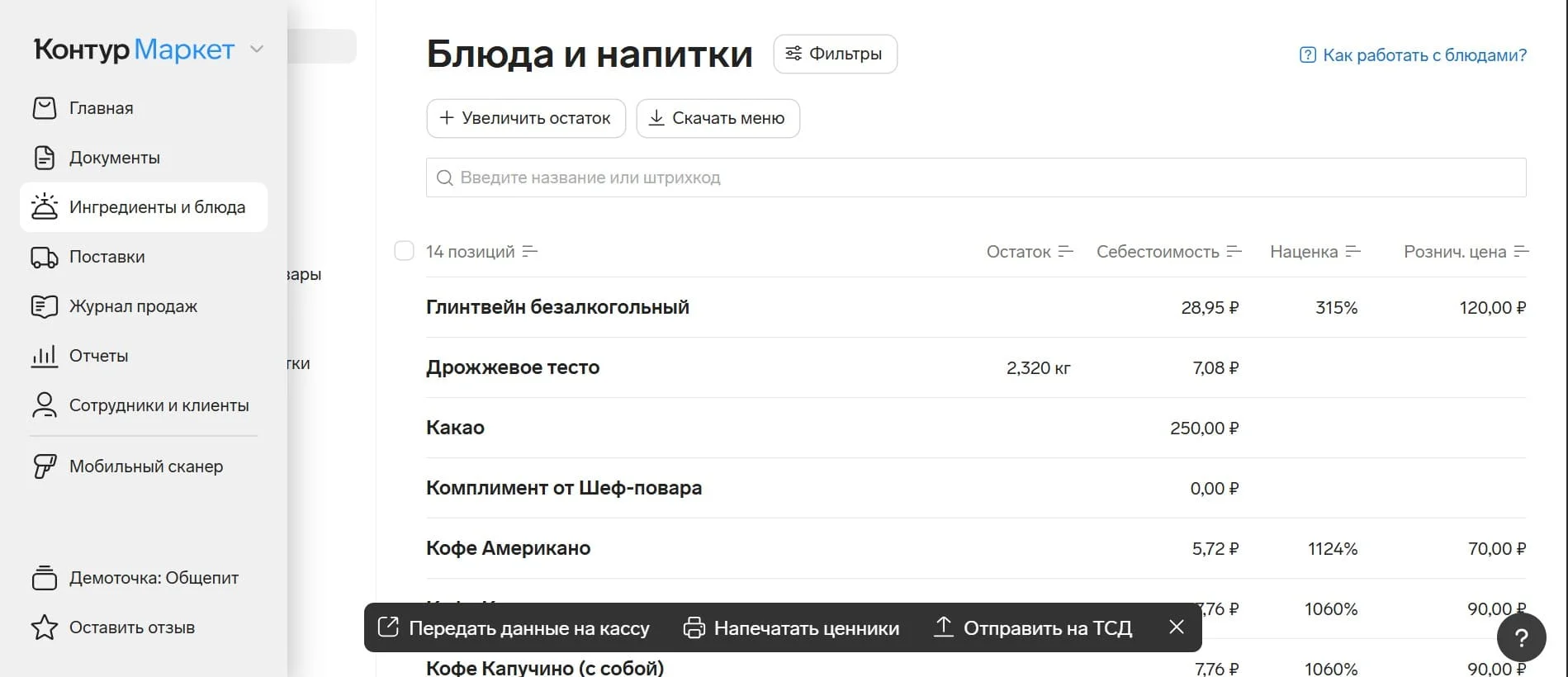Sort by Наценка column
The image size is (1568, 677).
(1315, 252)
